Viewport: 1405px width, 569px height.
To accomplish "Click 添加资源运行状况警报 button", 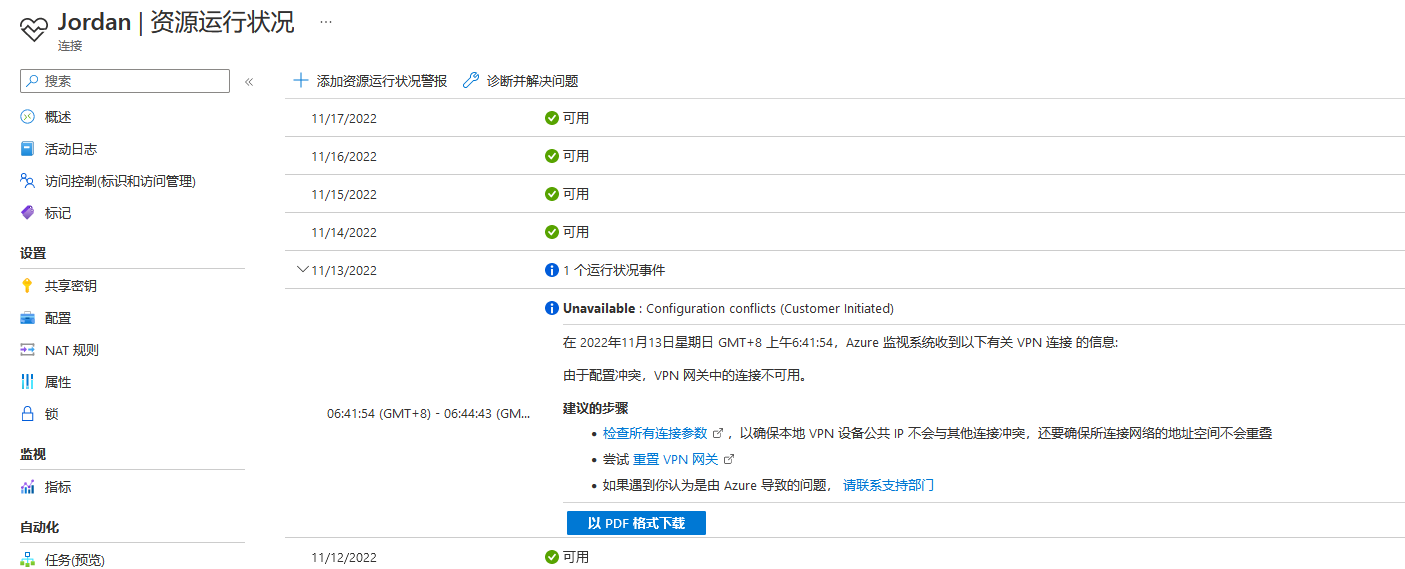I will click(x=370, y=81).
